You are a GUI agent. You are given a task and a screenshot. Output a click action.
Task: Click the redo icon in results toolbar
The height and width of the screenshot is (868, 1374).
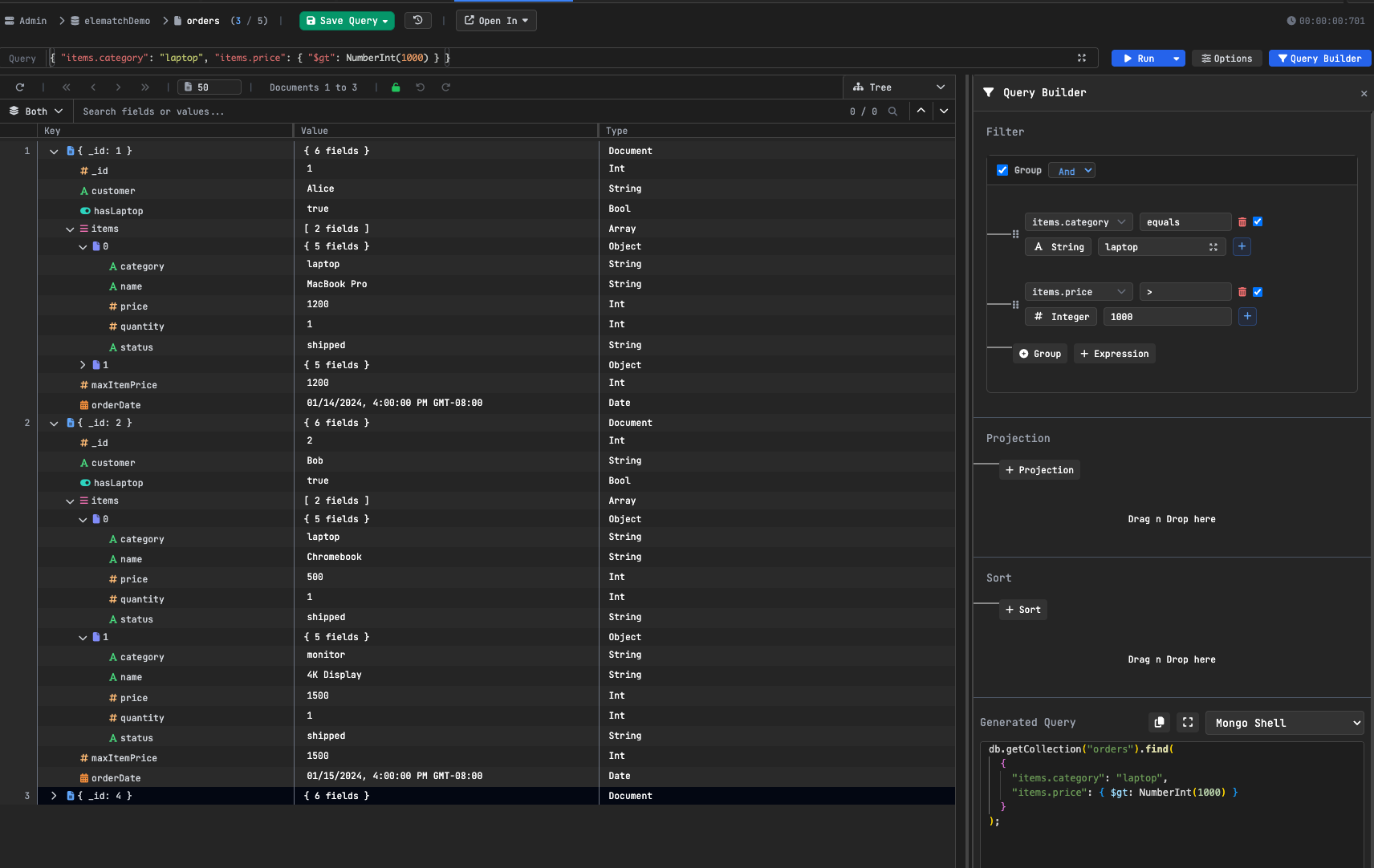tap(446, 87)
